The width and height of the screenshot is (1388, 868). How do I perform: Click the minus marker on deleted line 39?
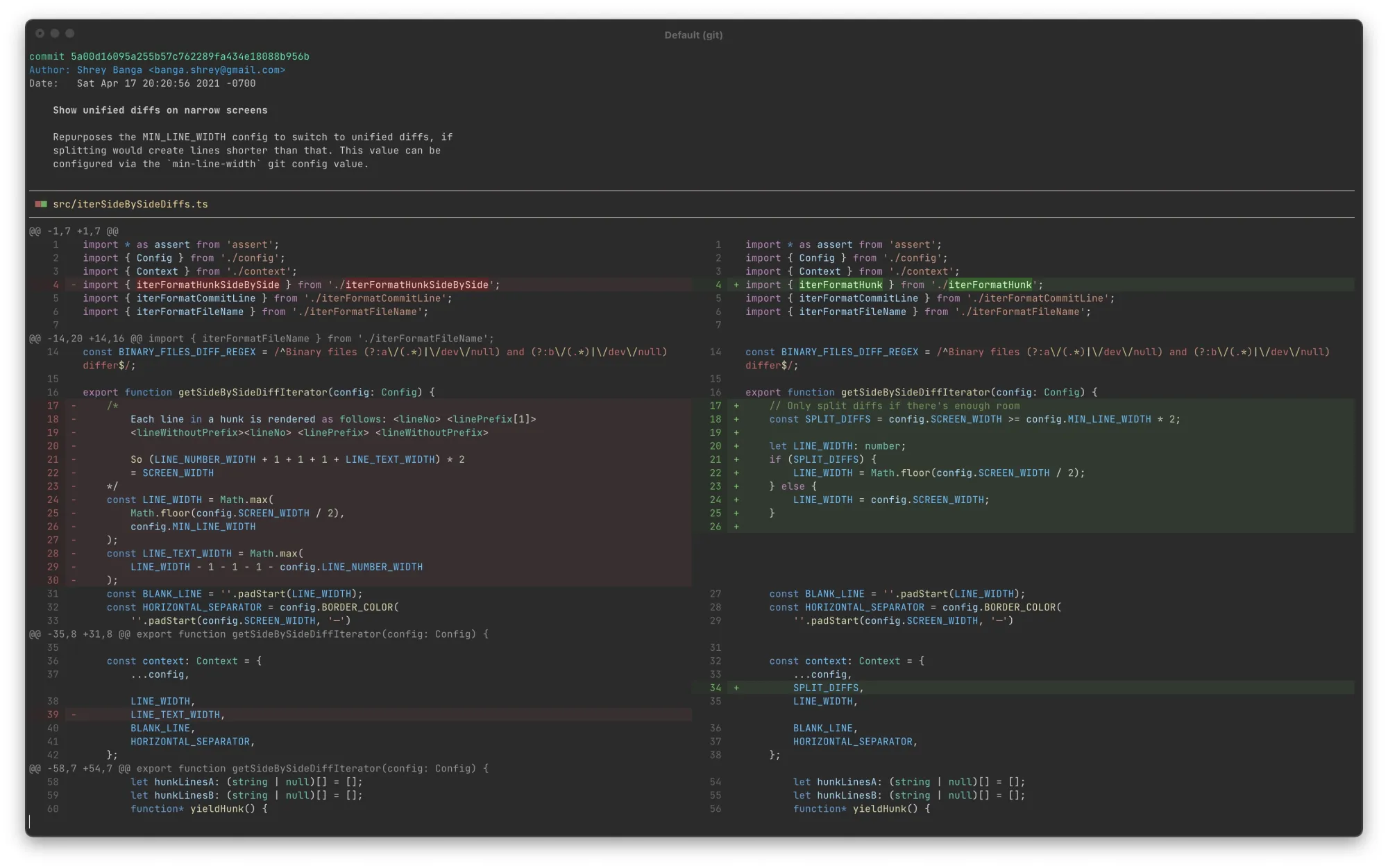coord(74,715)
